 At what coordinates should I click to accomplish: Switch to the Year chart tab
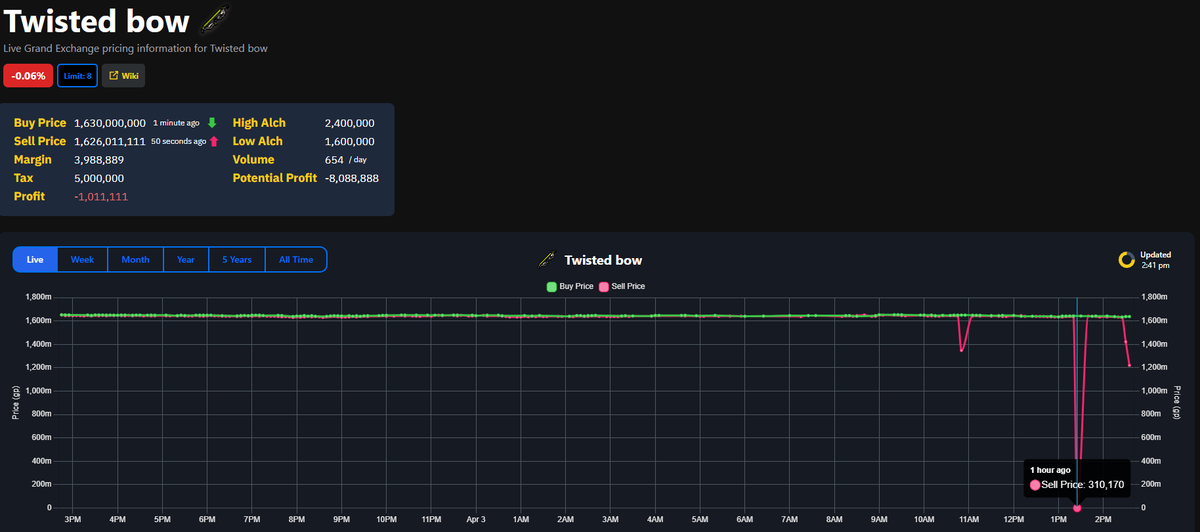pos(186,260)
